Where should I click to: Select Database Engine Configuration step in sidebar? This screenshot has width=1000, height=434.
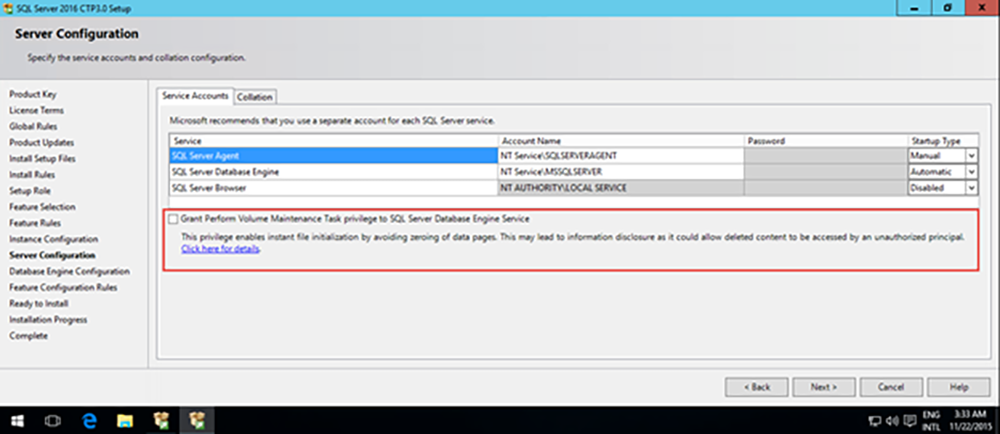(x=70, y=271)
